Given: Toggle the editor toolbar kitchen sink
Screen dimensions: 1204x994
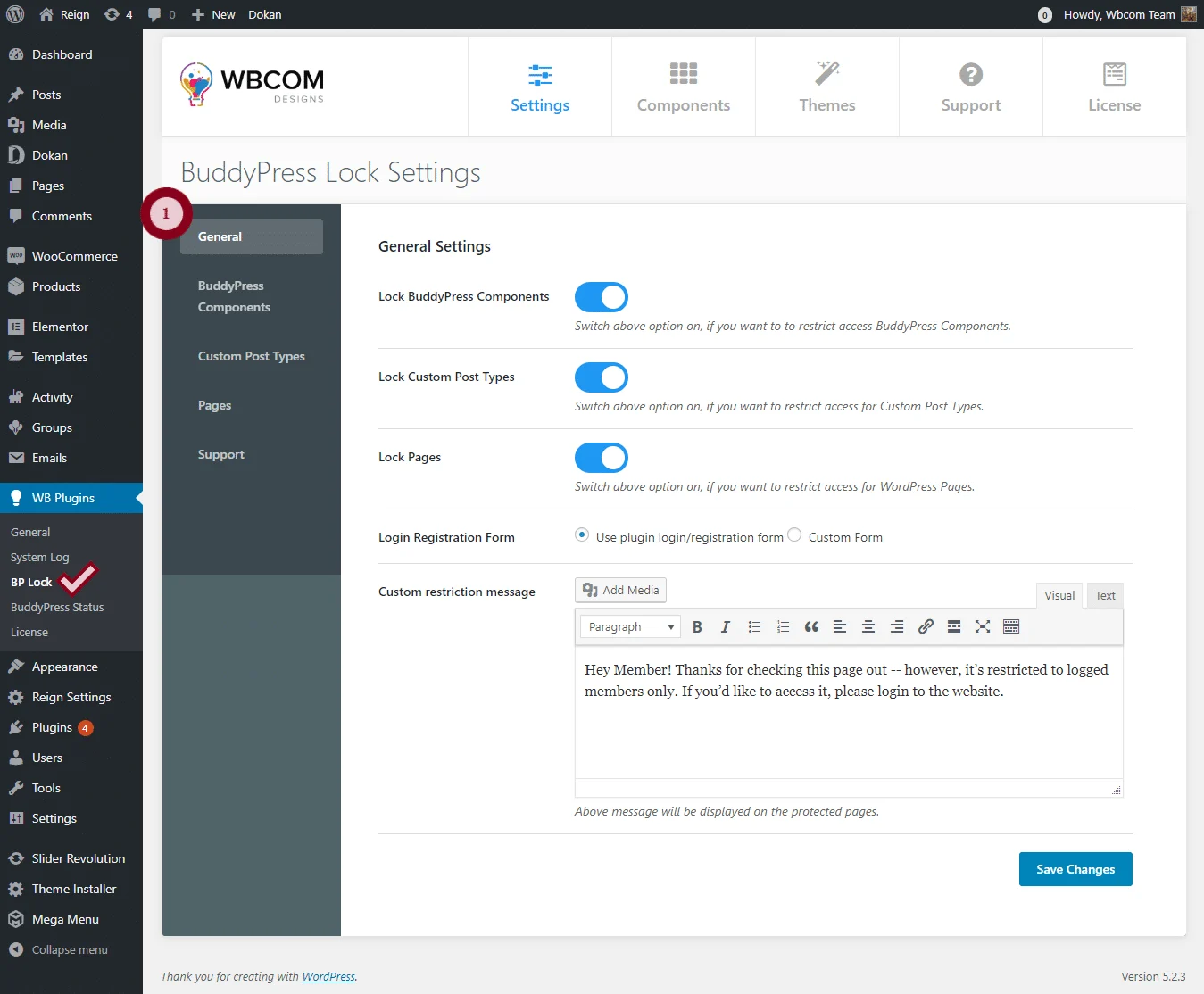Looking at the screenshot, I should (1011, 626).
